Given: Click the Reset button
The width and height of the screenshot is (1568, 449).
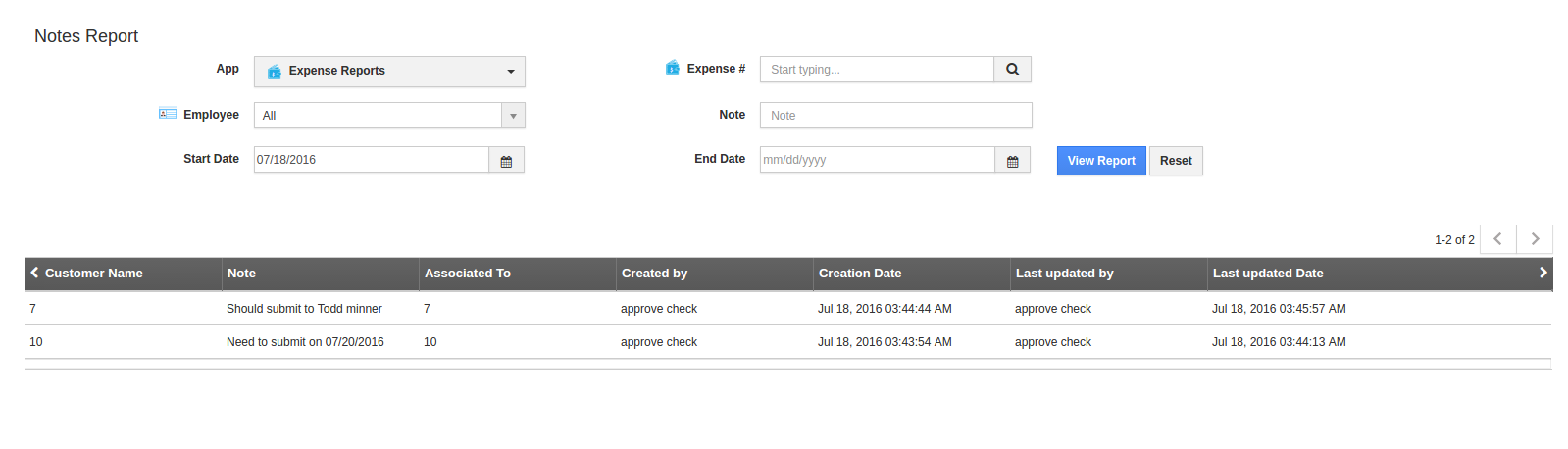Looking at the screenshot, I should coord(1175,161).
